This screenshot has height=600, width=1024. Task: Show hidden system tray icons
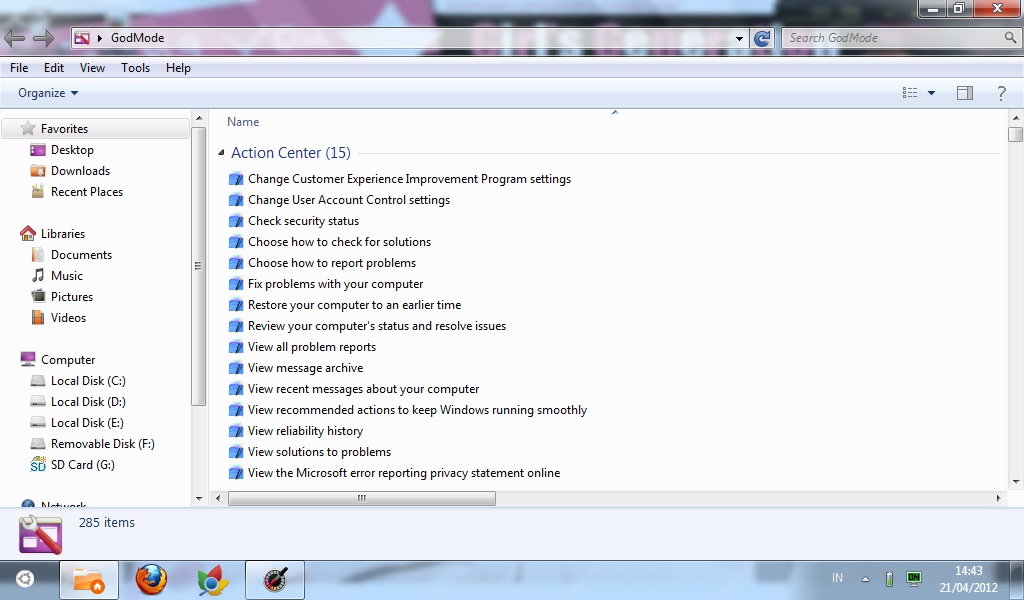[x=865, y=578]
